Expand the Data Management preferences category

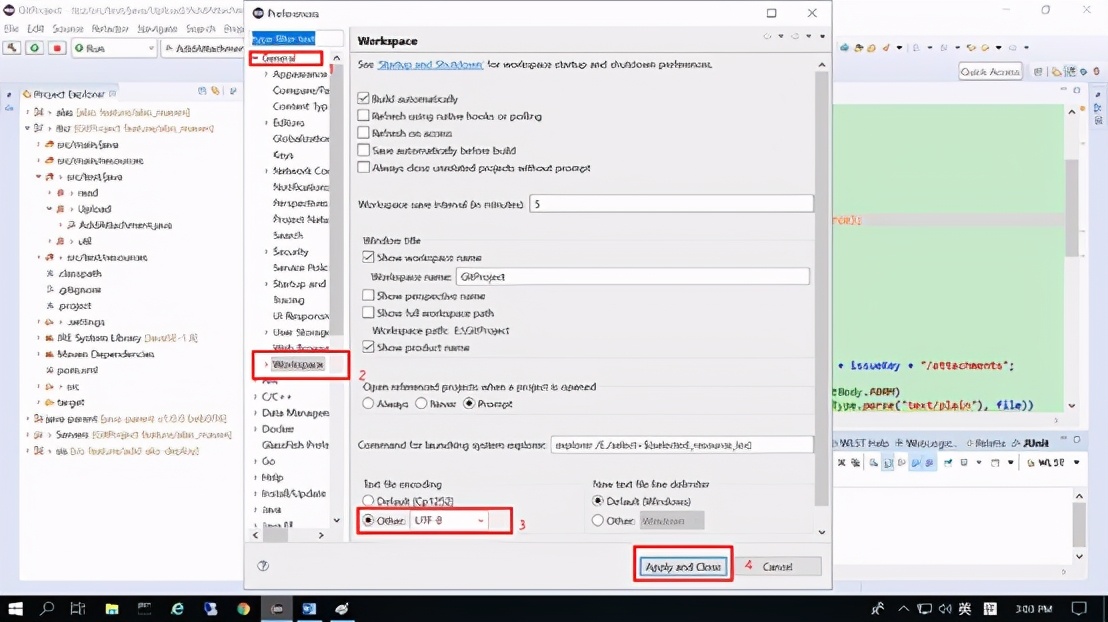(x=255, y=413)
